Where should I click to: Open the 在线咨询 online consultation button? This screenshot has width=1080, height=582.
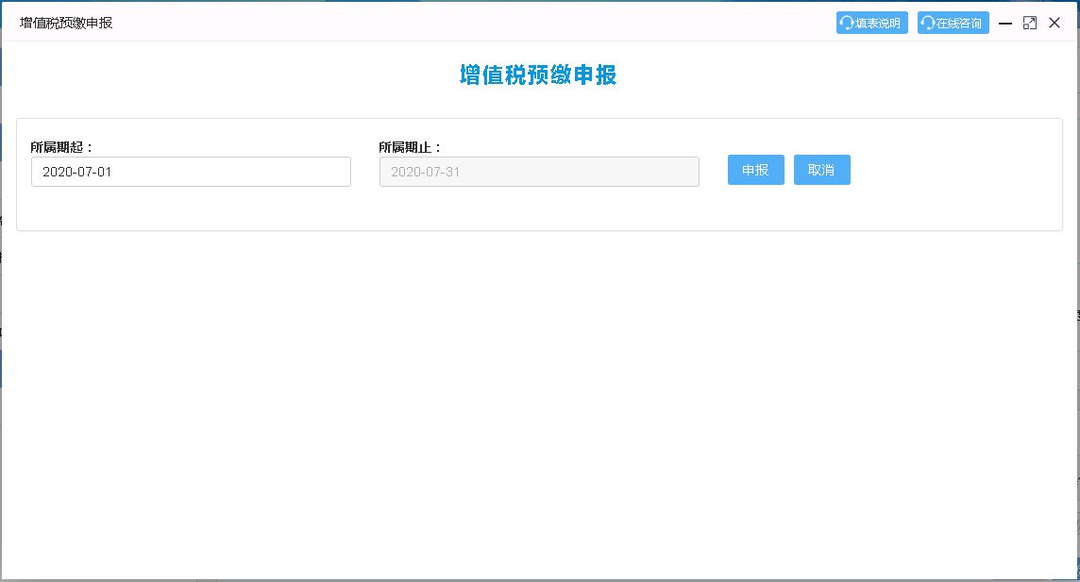[953, 23]
